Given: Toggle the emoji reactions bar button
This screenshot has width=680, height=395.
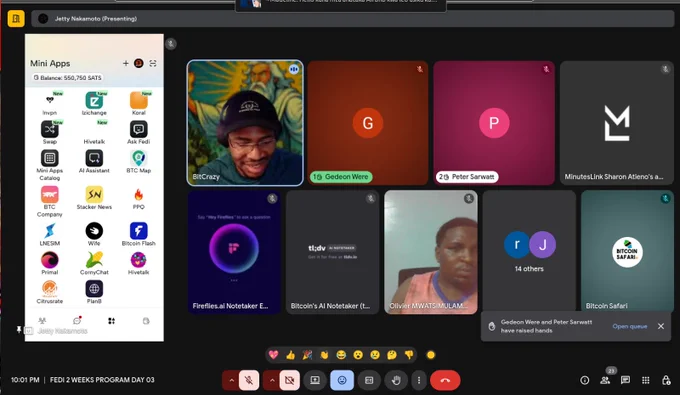Looking at the screenshot, I should [x=342, y=380].
